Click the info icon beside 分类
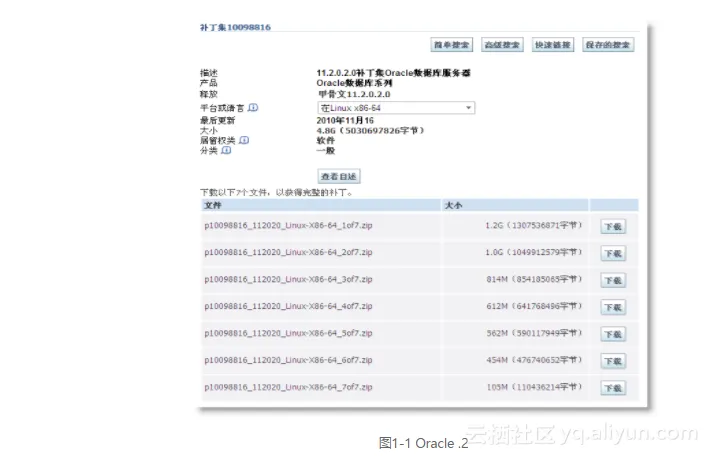 point(227,150)
